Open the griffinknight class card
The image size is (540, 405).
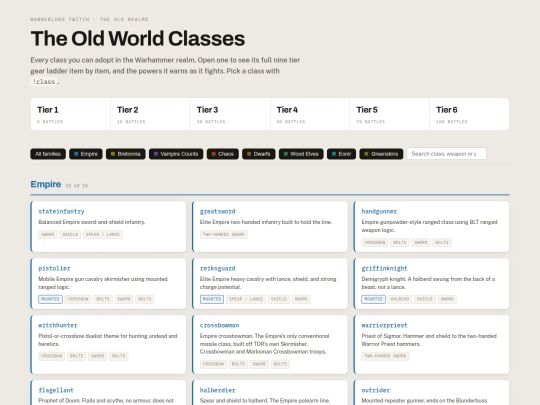(x=431, y=283)
